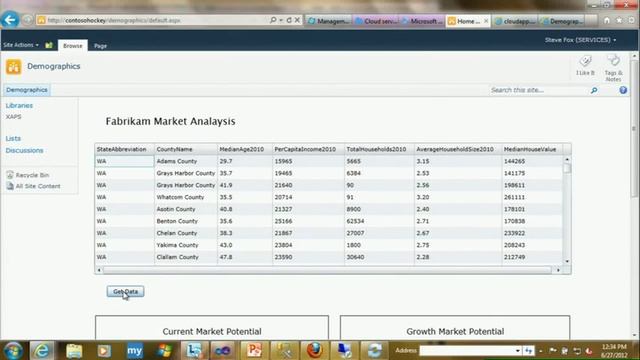Open the SharePoint help icon
The image size is (640, 360).
pos(623,90)
